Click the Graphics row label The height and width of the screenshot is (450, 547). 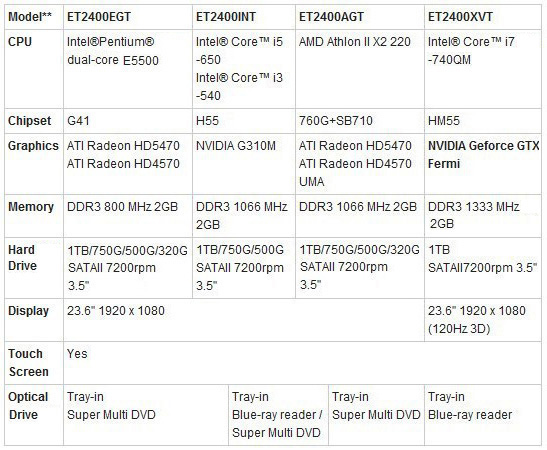(33, 146)
